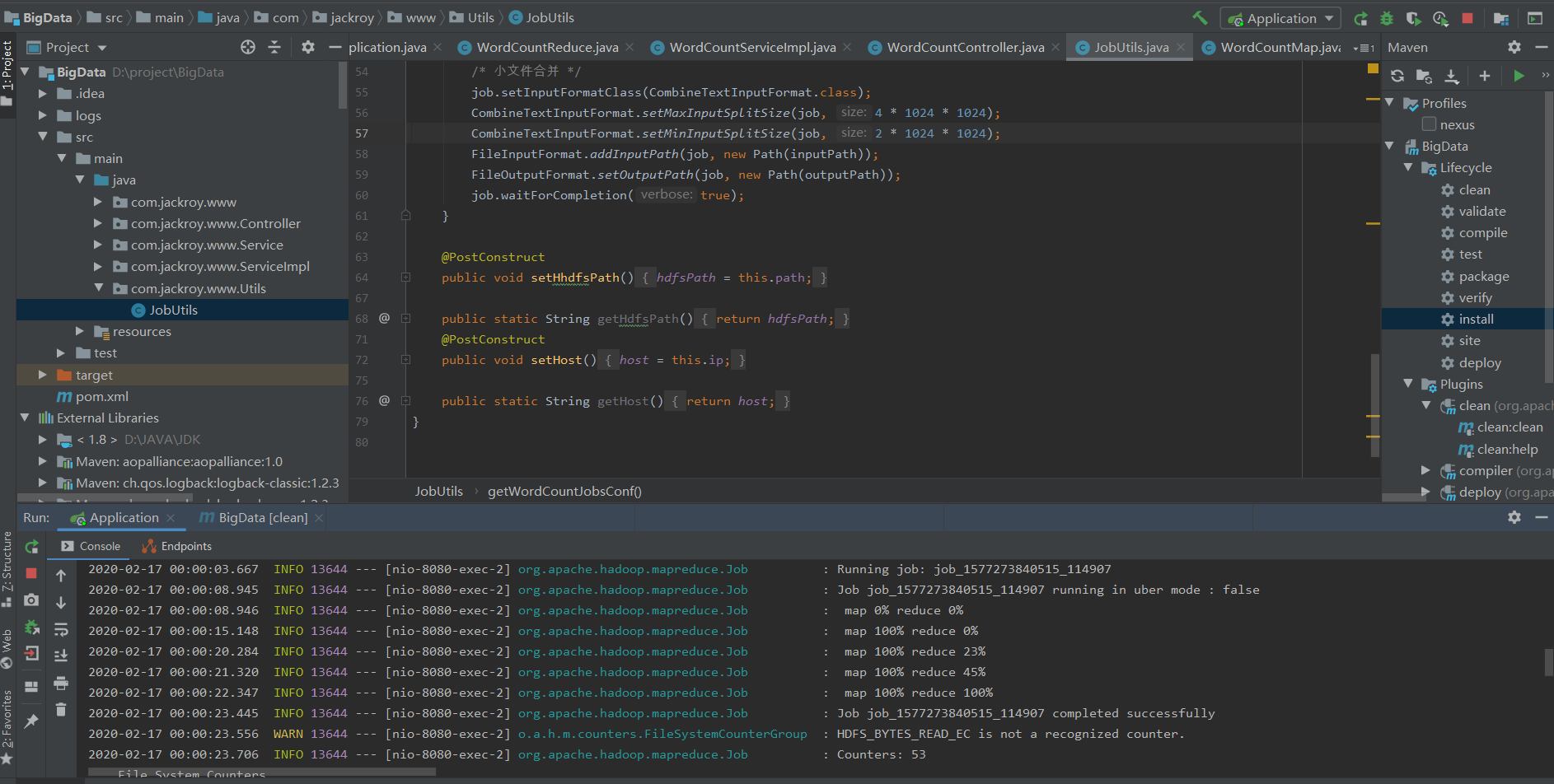Open the Favorites tool window tab
This screenshot has width=1554, height=784.
7,726
